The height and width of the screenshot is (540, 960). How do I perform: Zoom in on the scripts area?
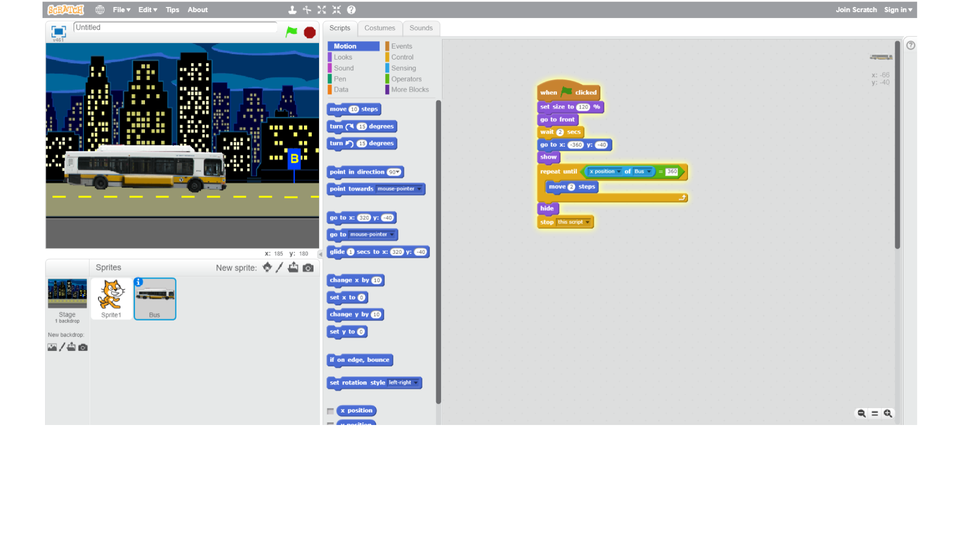pyautogui.click(x=888, y=413)
